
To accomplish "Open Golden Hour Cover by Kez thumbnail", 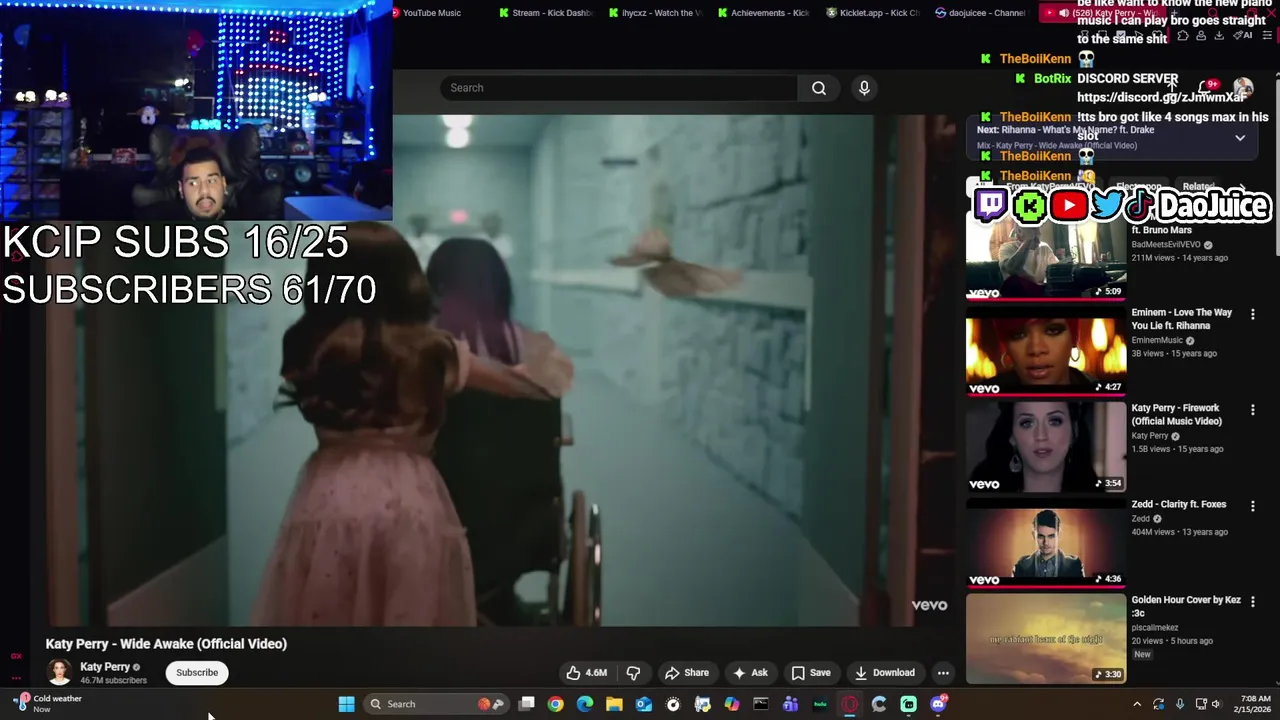I will point(1046,639).
